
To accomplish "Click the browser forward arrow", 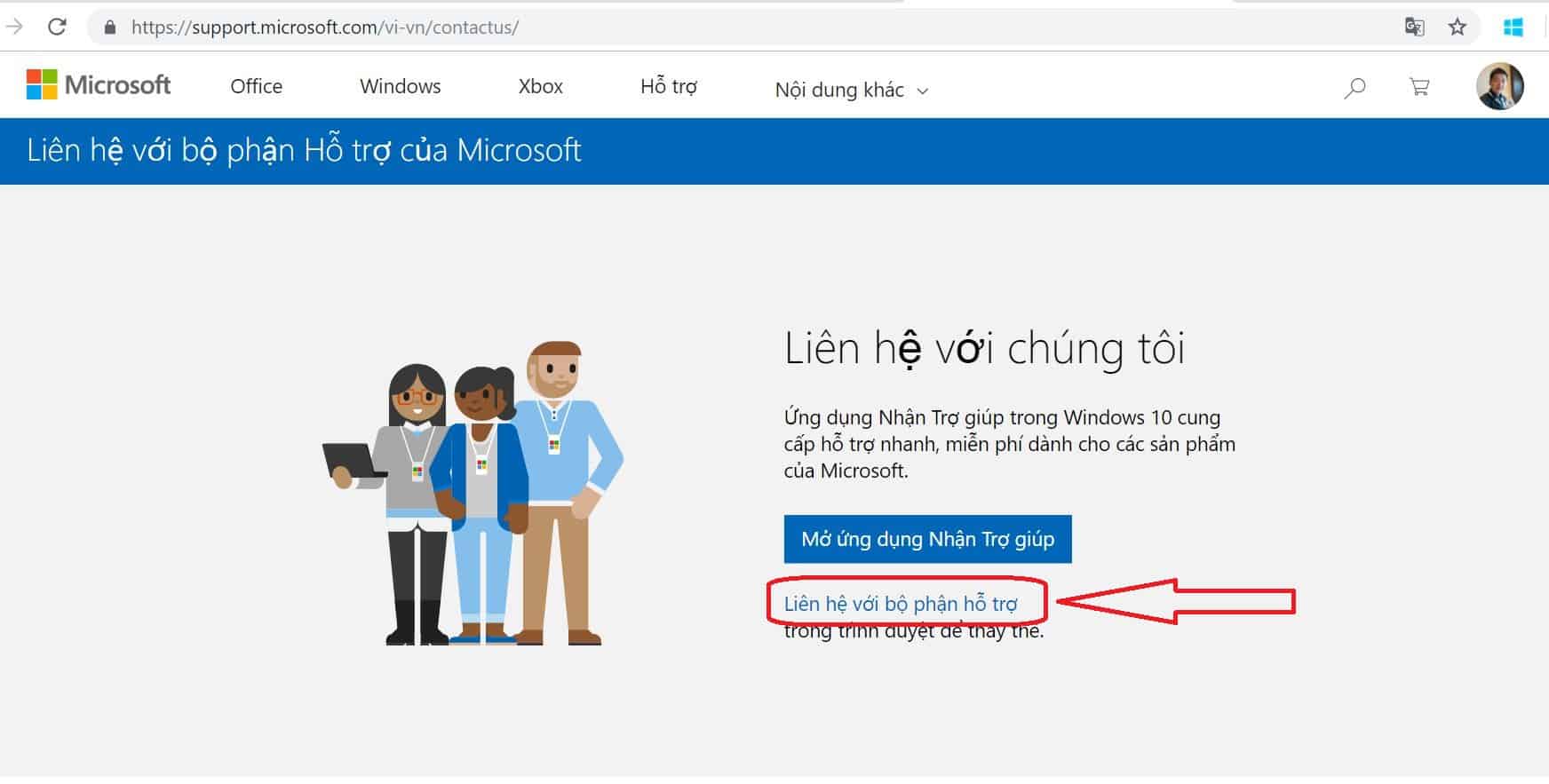I will click(14, 27).
